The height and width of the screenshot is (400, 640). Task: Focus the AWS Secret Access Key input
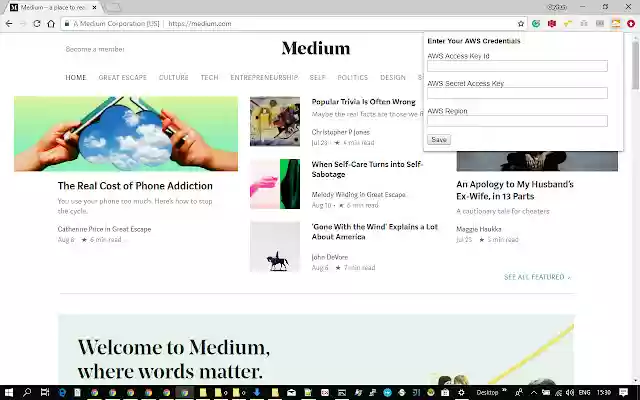point(517,94)
